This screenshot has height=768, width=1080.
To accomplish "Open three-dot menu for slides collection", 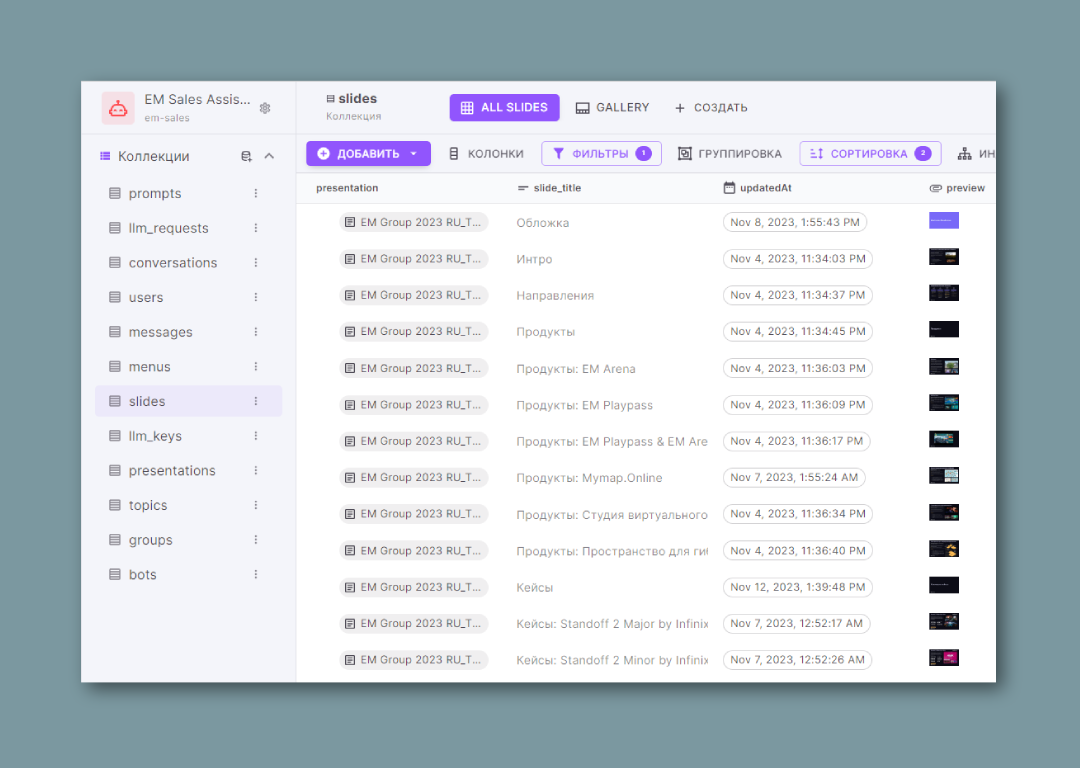I will [x=256, y=401].
